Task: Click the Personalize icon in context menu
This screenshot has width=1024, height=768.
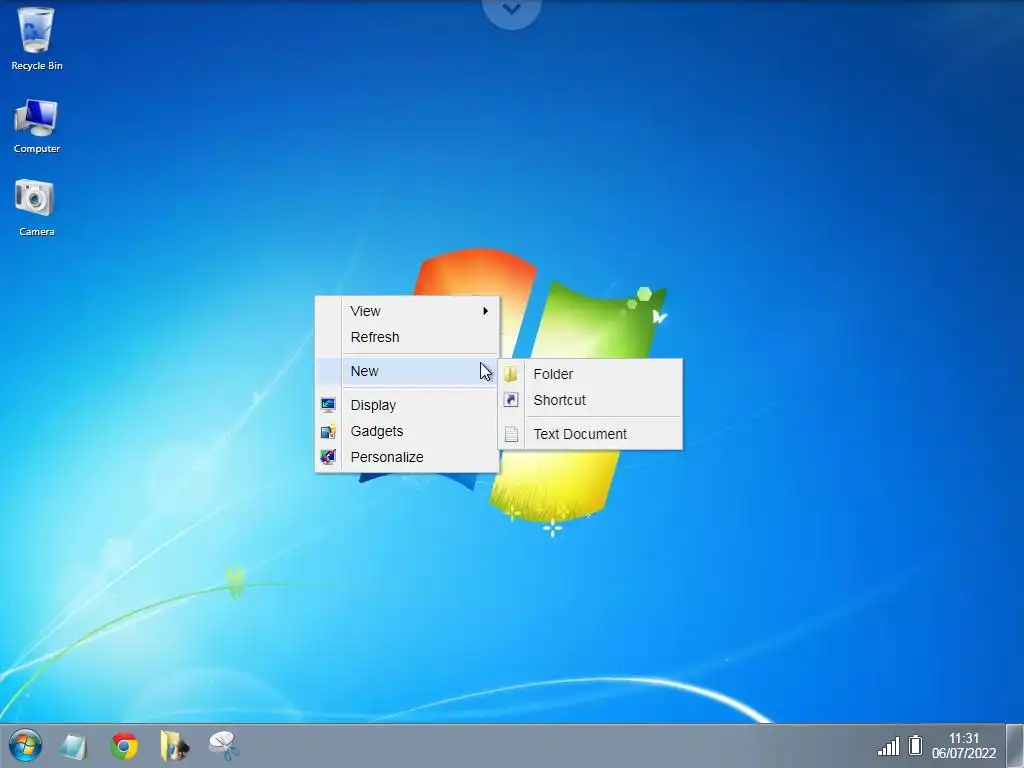Action: click(328, 456)
